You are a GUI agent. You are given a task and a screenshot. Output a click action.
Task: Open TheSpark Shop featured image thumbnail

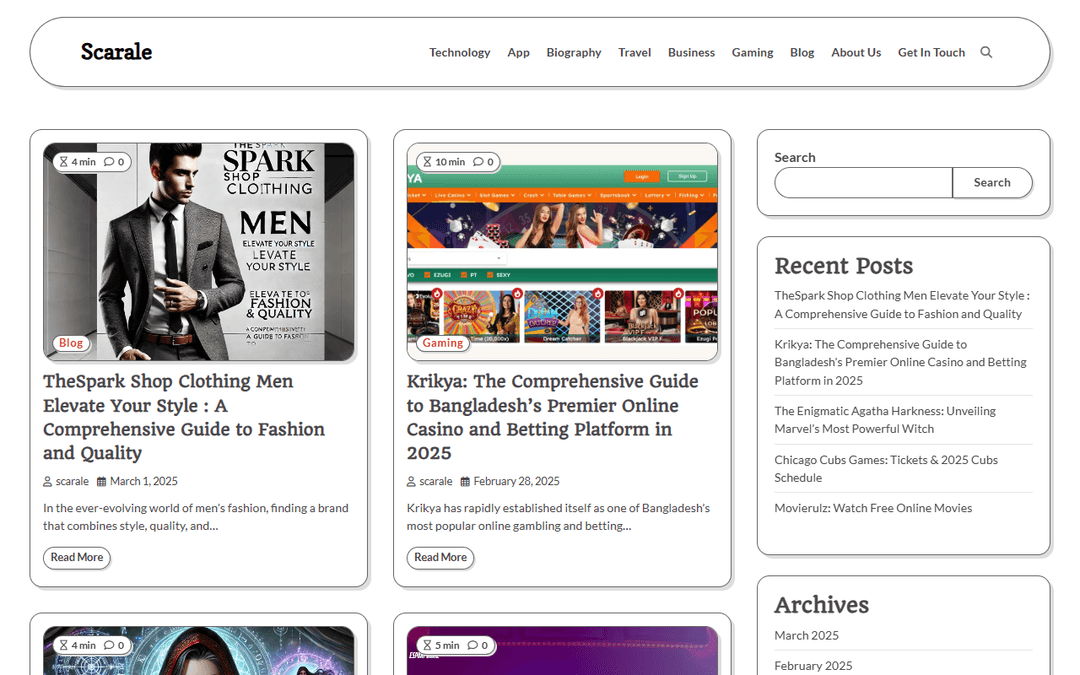pos(198,252)
